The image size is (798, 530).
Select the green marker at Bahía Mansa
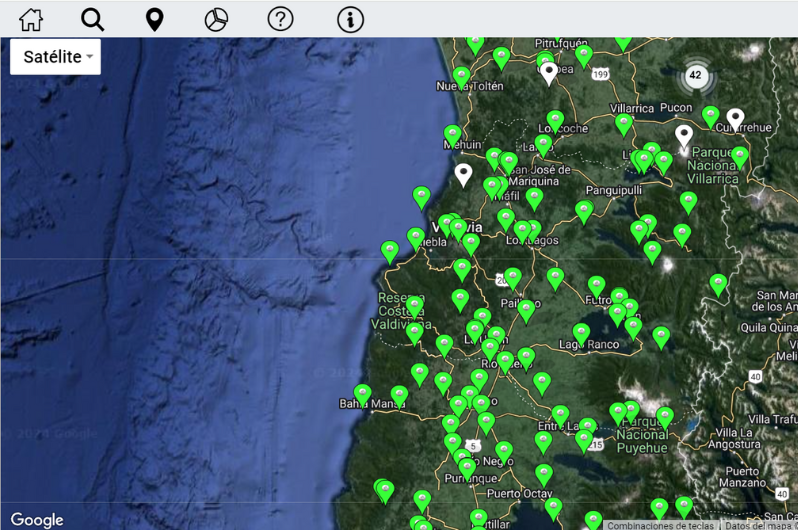pyautogui.click(x=363, y=393)
